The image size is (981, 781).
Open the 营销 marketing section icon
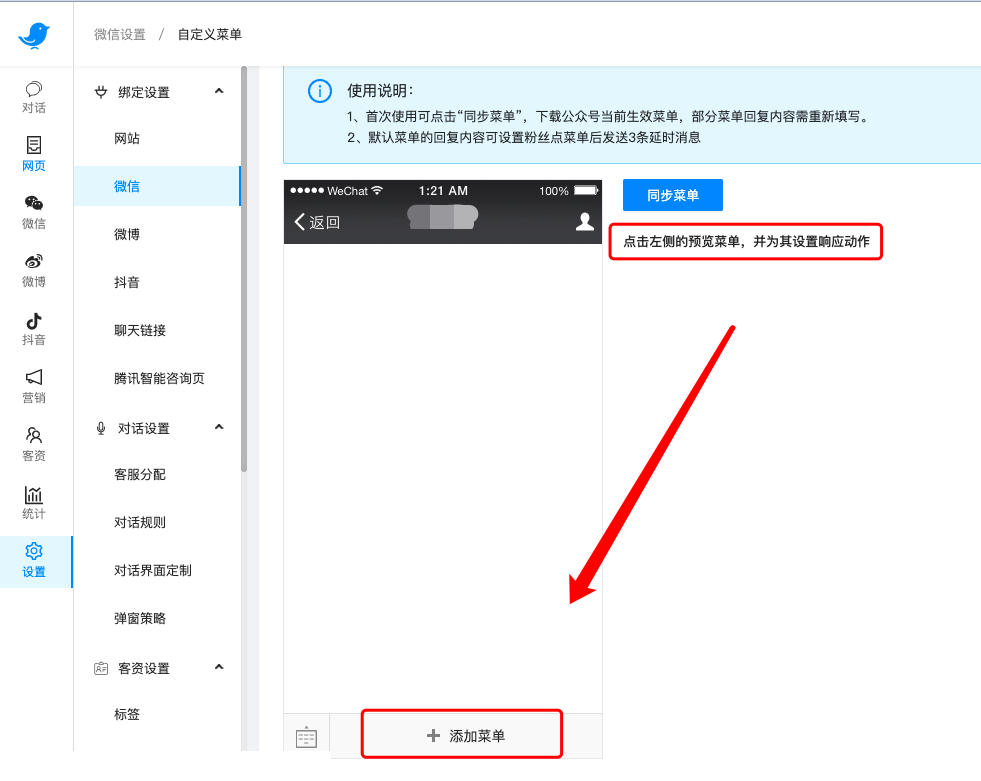pos(34,387)
